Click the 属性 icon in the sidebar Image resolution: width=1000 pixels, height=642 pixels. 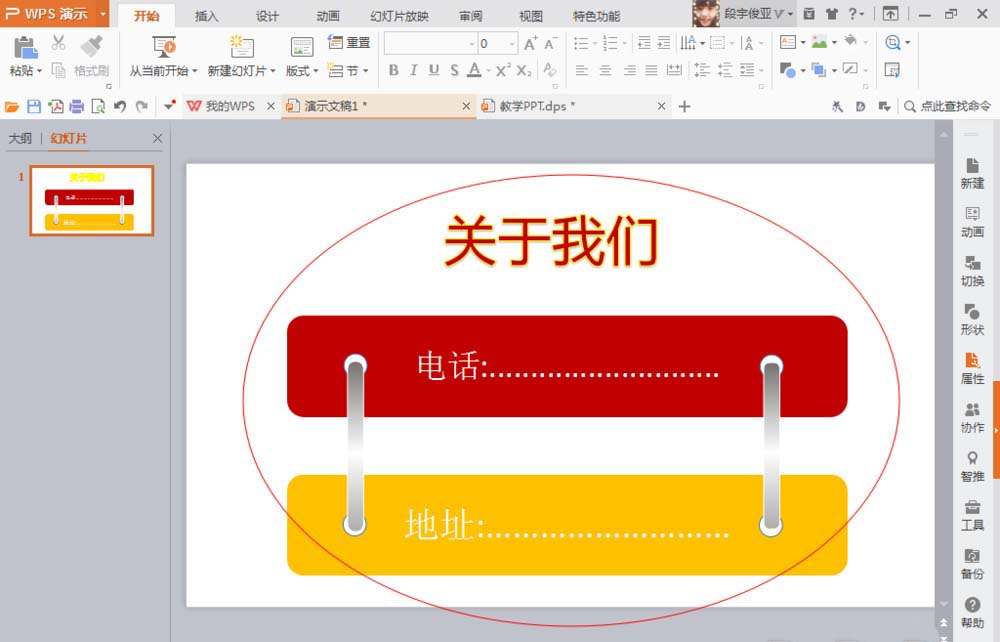(972, 370)
